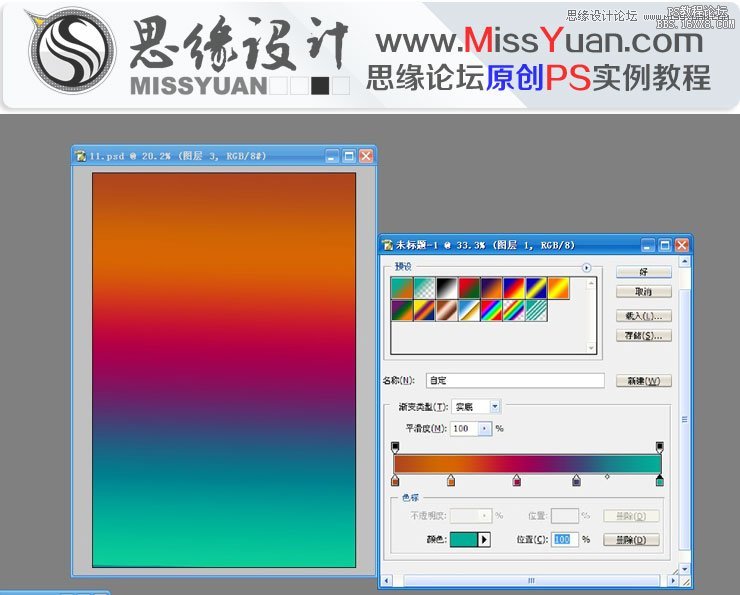This screenshot has width=740, height=595.
Task: Click the 新建(W) new gradient button
Action: point(644,381)
